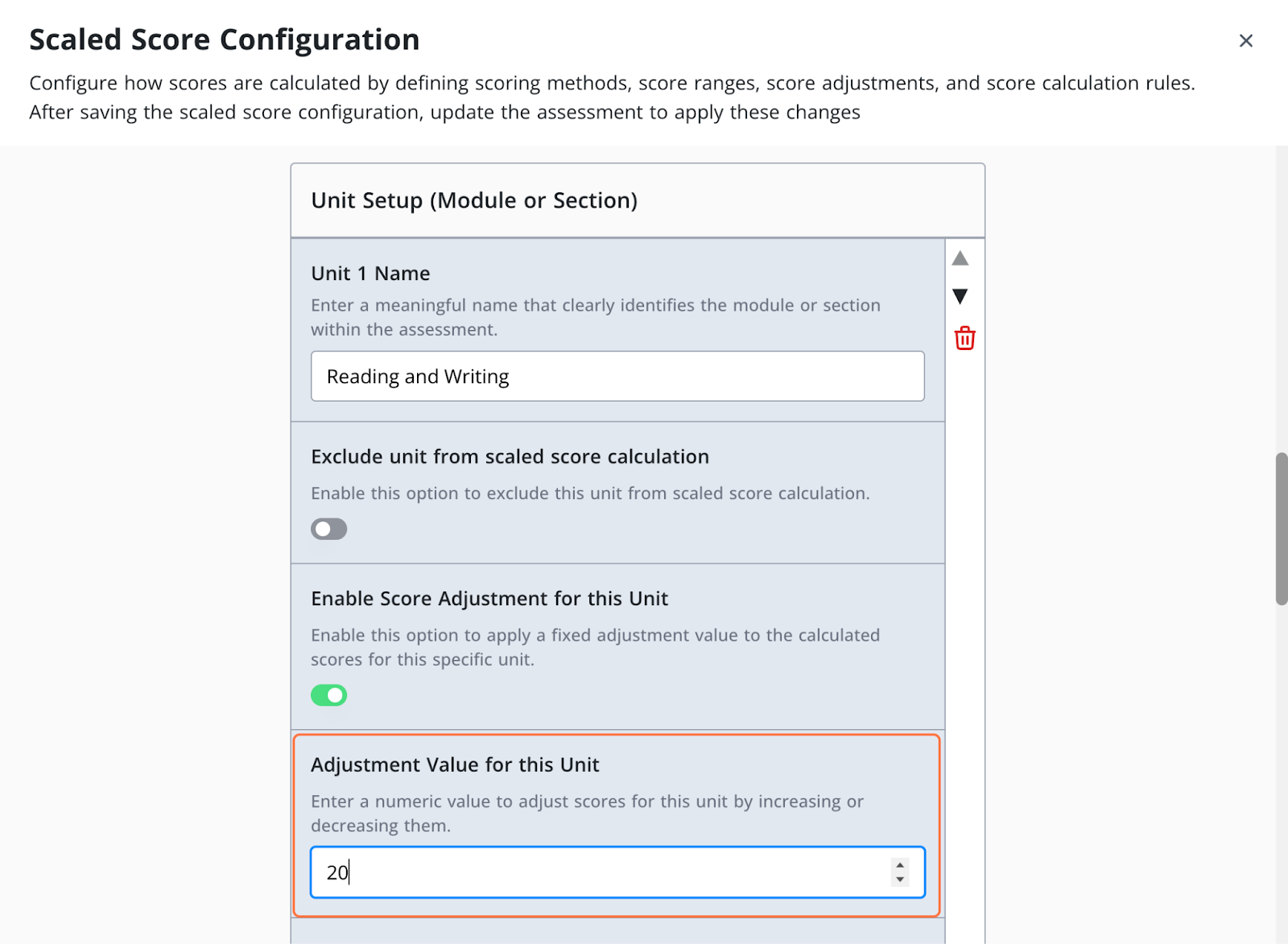Delete the unit using red trash icon
Image resolution: width=1288 pixels, height=944 pixels.
(x=964, y=338)
